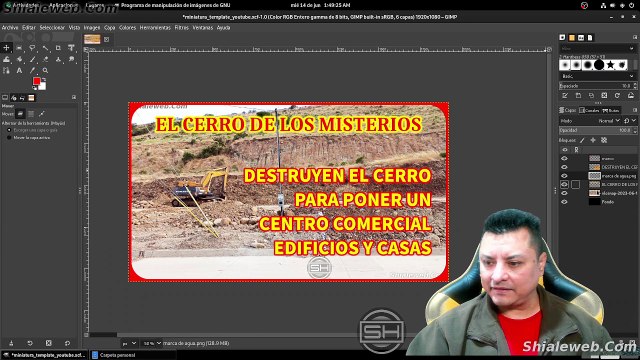Select the Zoom magnifier tool
The height and width of the screenshot is (360, 640).
point(45,71)
